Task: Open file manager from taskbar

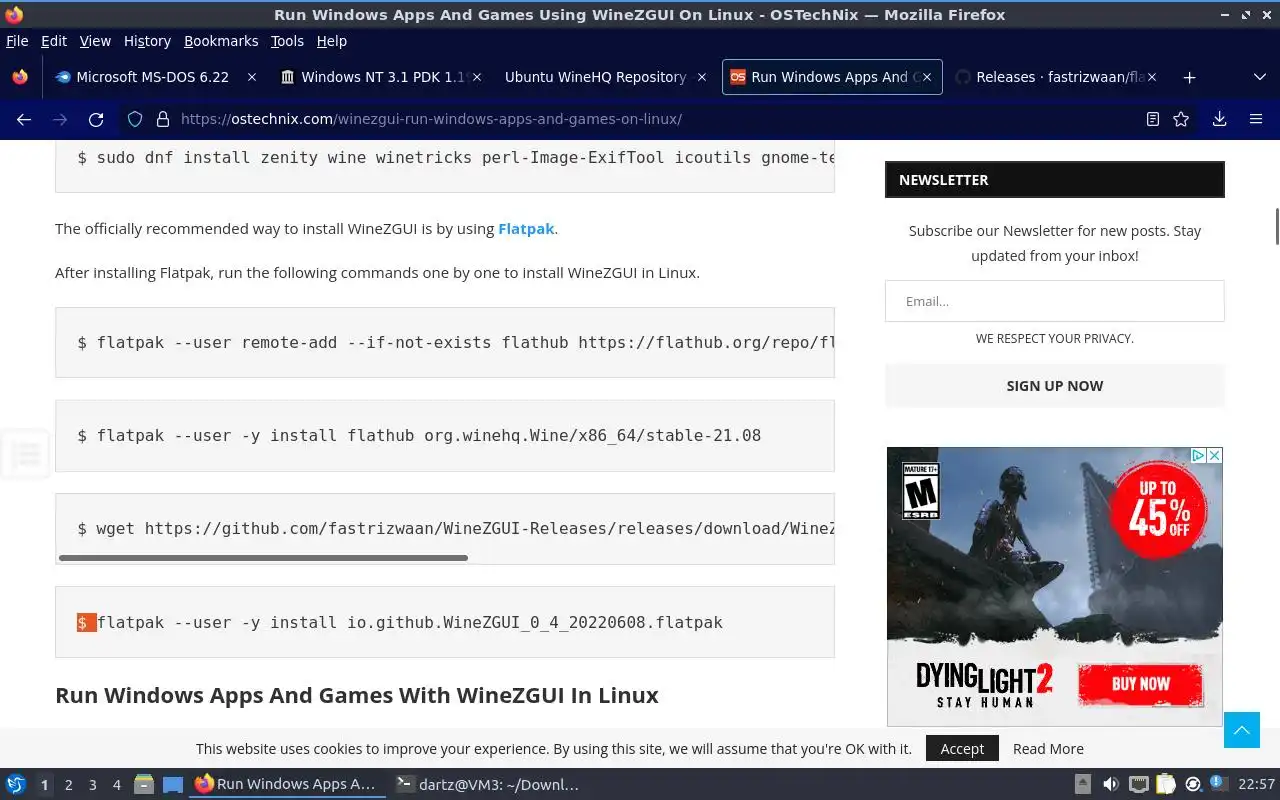Action: pos(144,785)
